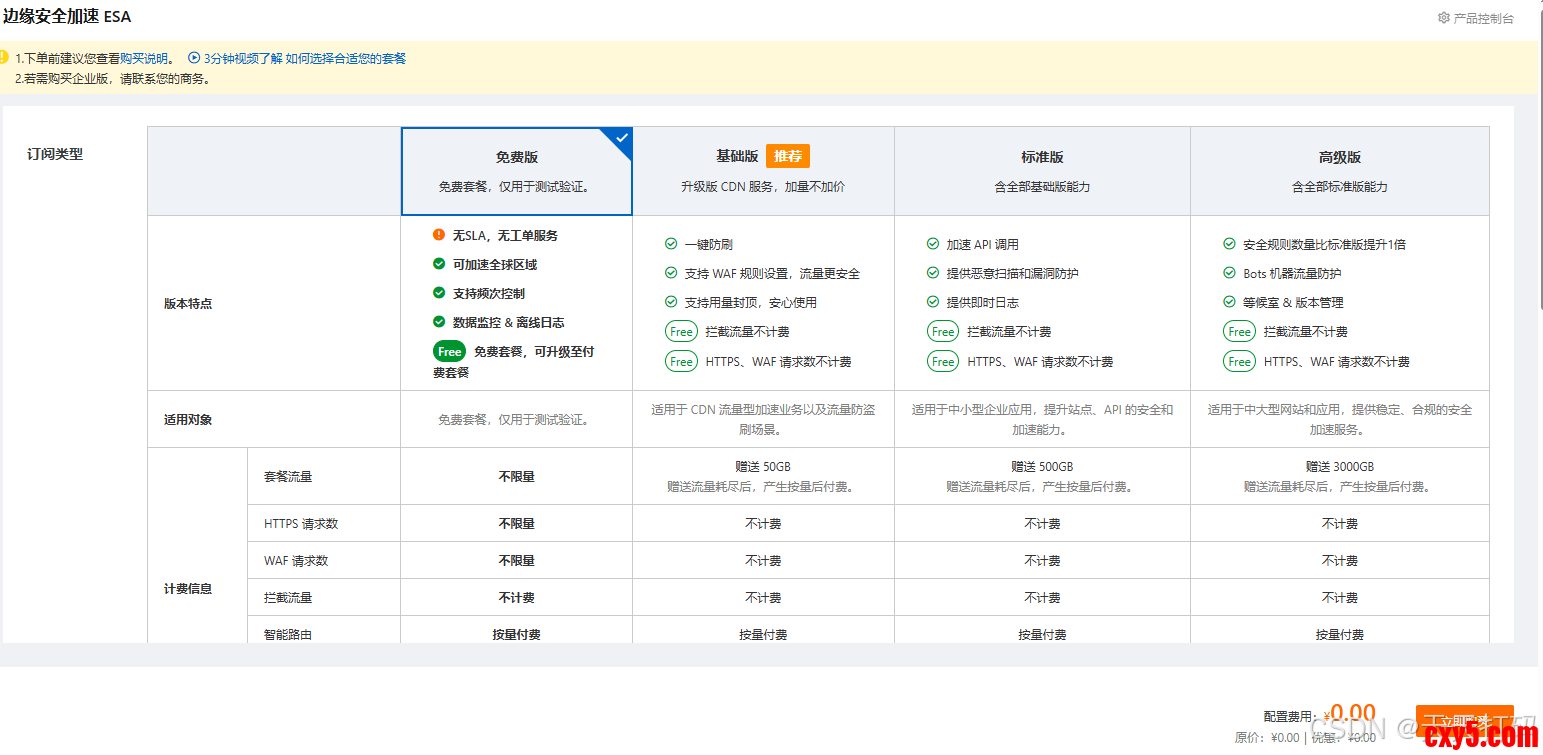Screen dimensions: 1543x755
Task: Choose the 高级版 subscription plan
Action: [x=1339, y=171]
